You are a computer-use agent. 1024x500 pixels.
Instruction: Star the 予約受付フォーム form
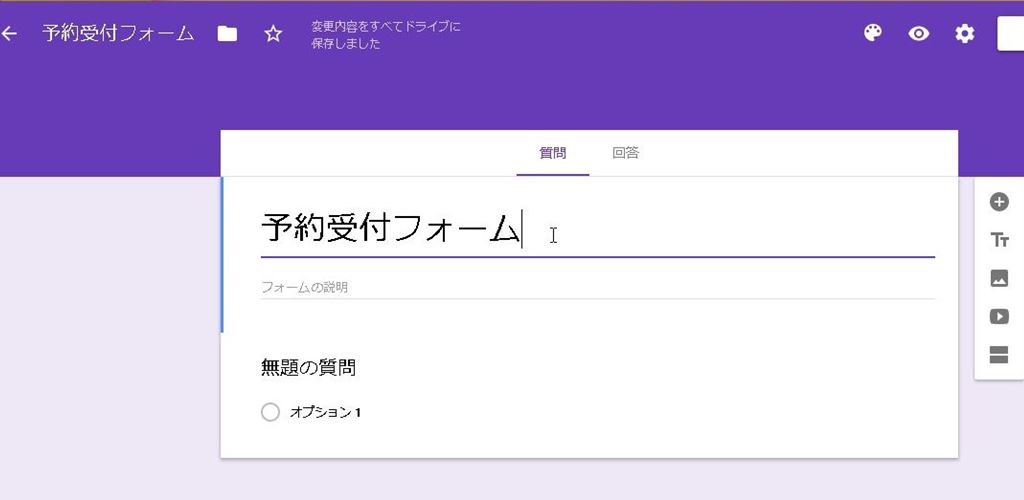click(x=273, y=34)
